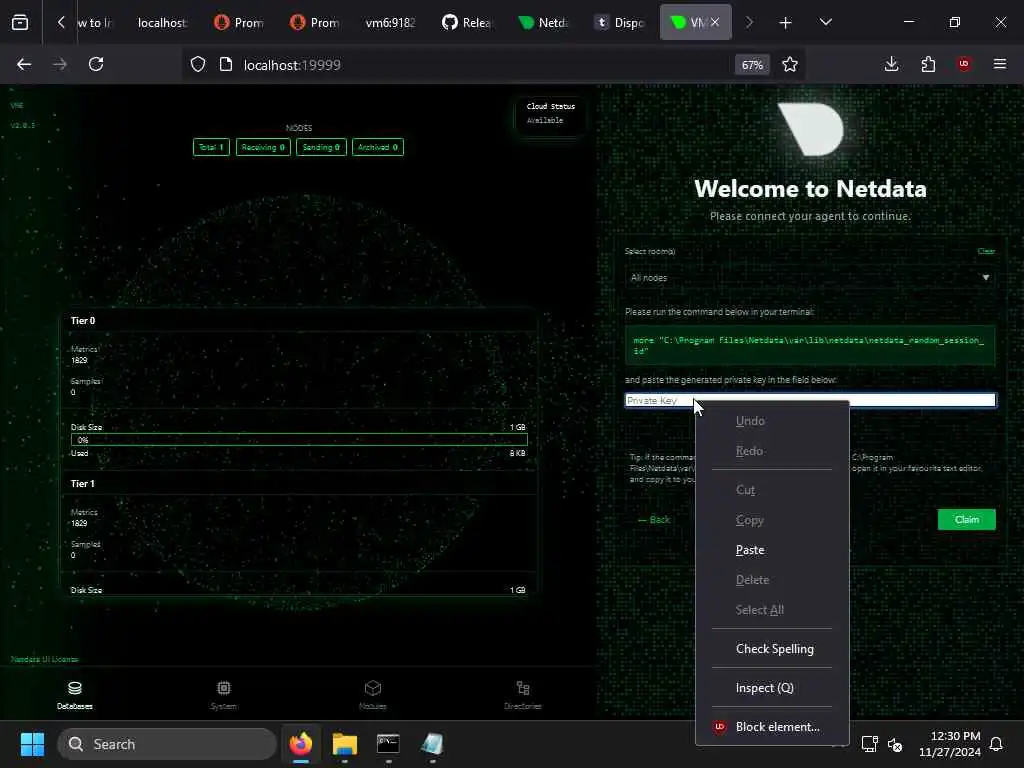Open the Firefox application menu
This screenshot has height=768, width=1024.
[x=1000, y=64]
